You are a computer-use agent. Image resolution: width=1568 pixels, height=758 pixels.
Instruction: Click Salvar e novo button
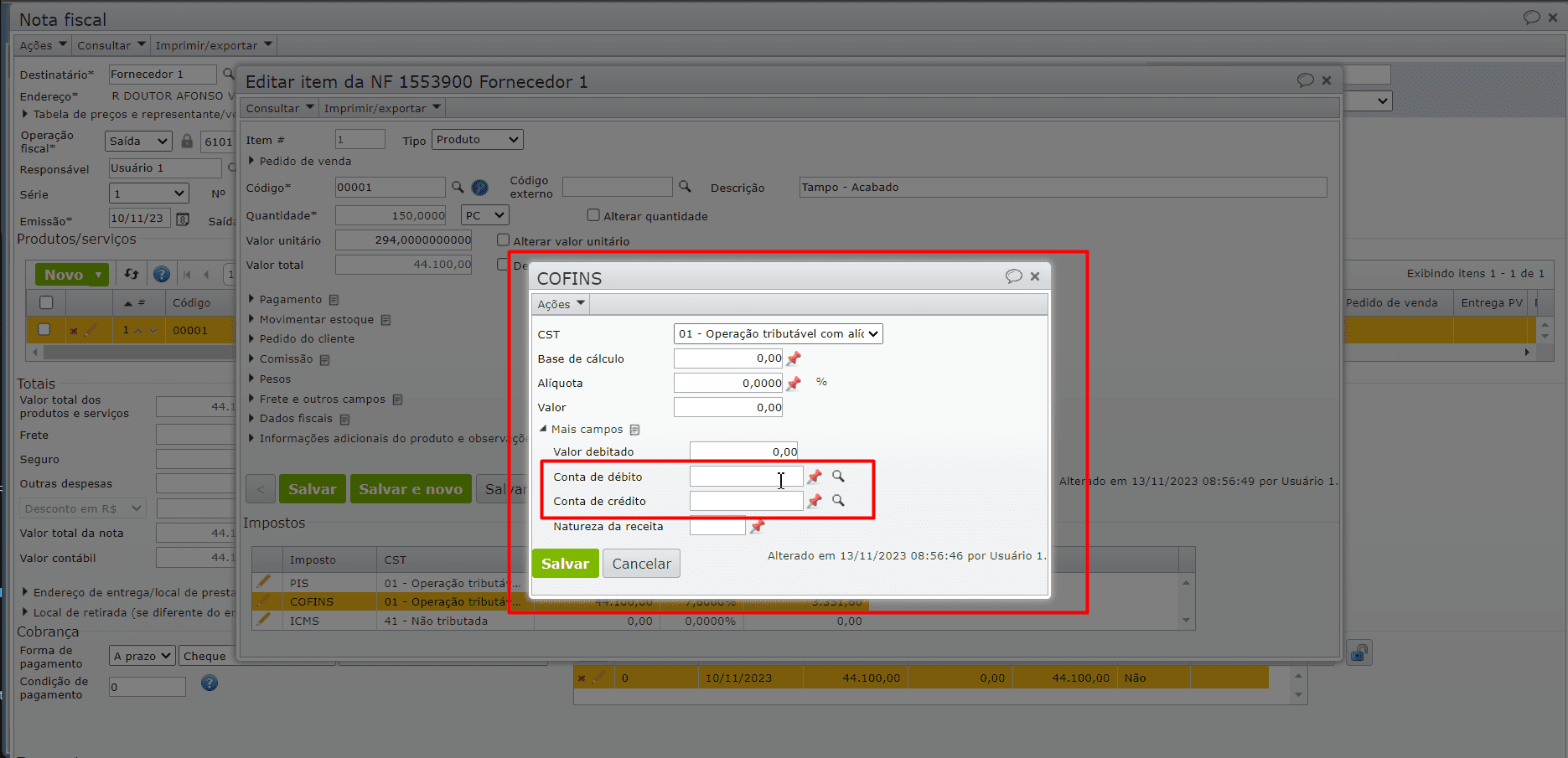[x=411, y=489]
